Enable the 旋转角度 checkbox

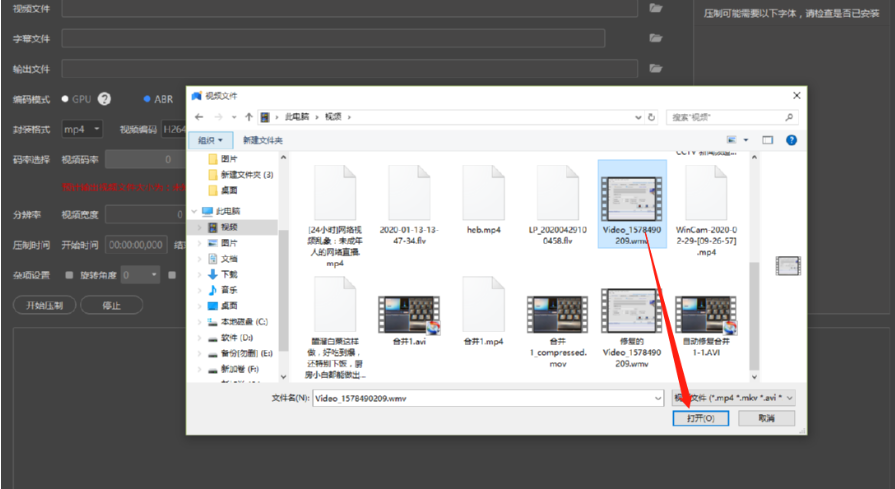(69, 275)
